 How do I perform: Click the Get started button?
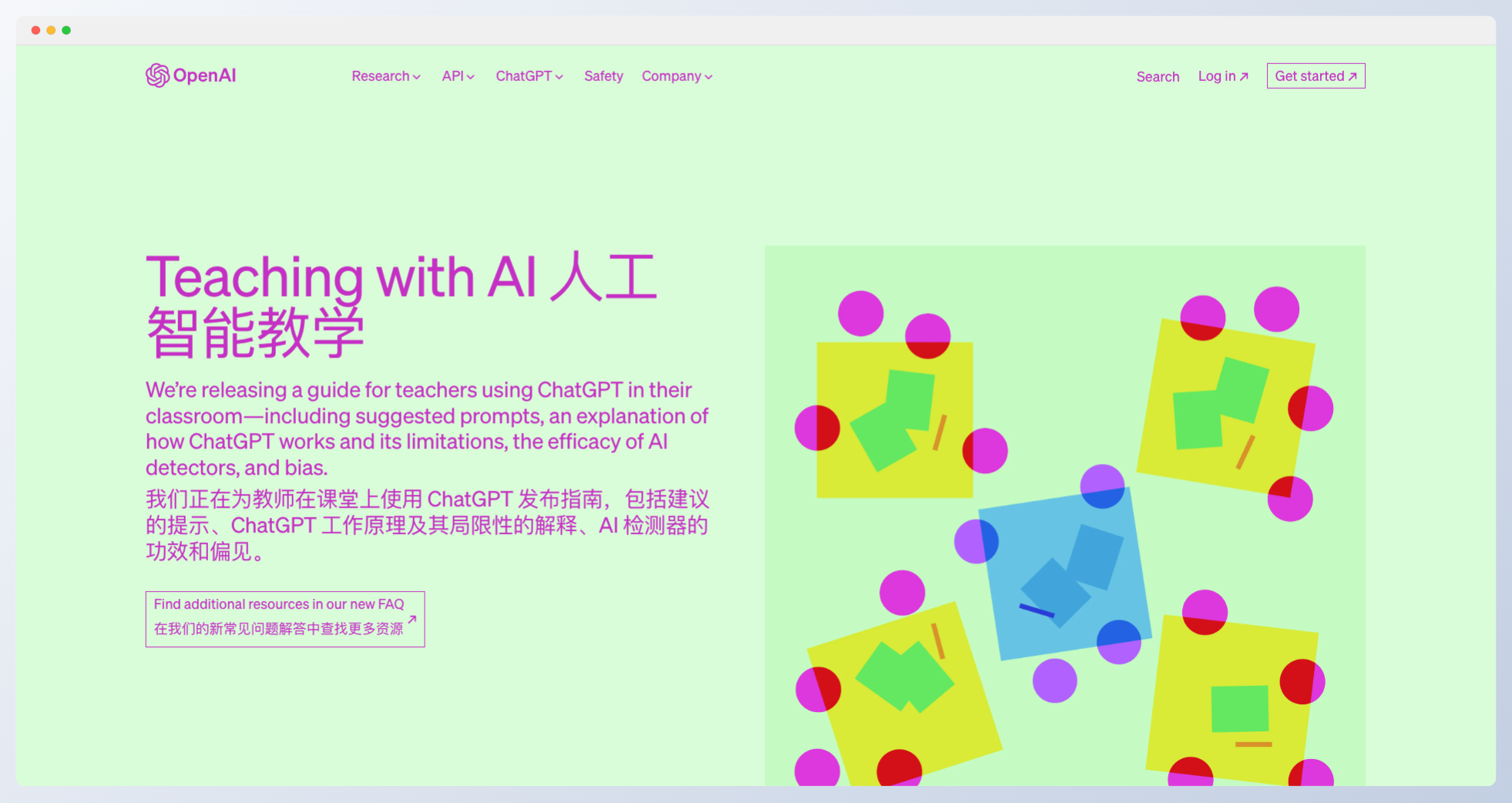[x=1315, y=76]
